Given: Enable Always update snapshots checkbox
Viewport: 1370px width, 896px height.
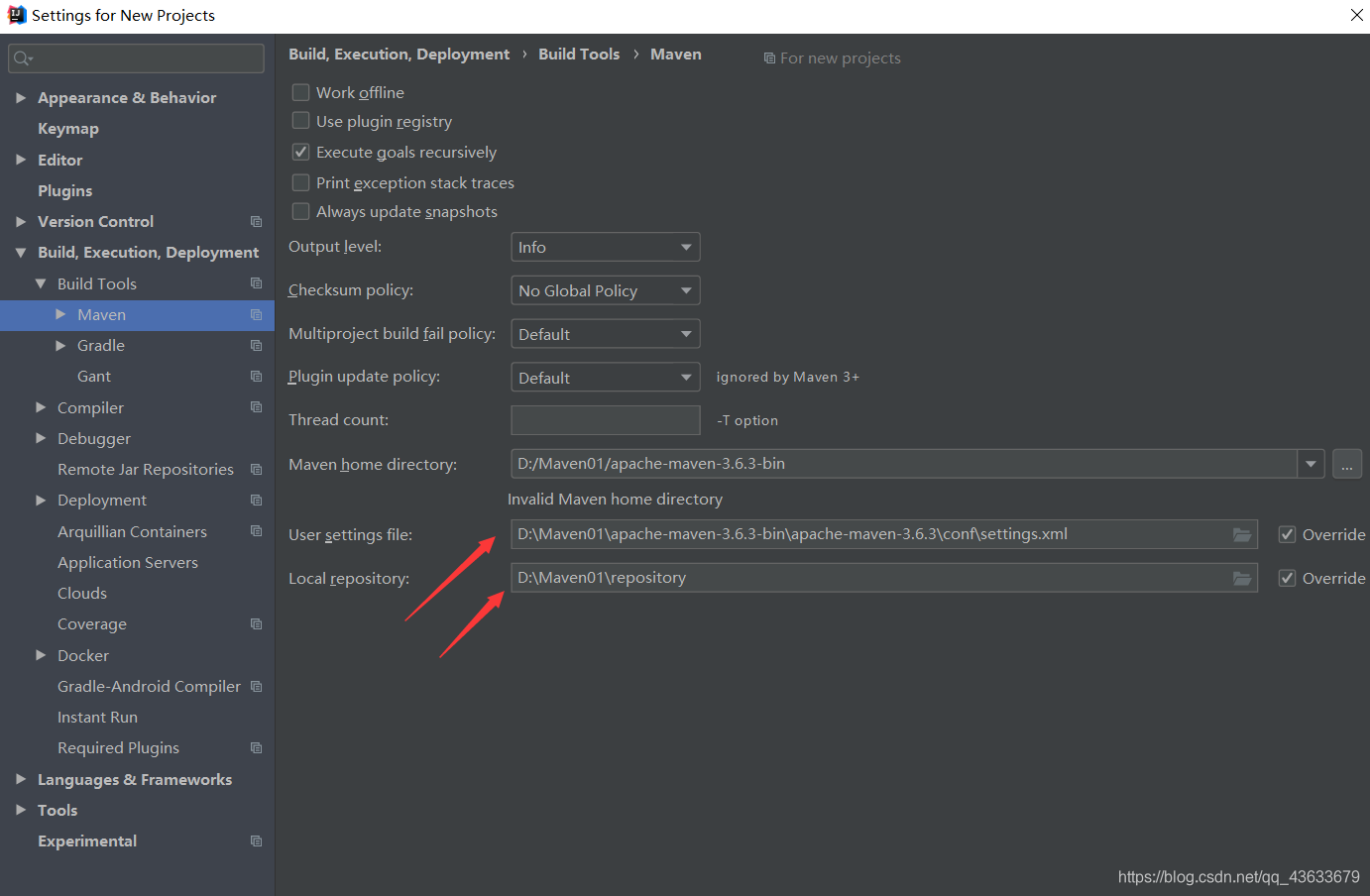Looking at the screenshot, I should pos(300,211).
